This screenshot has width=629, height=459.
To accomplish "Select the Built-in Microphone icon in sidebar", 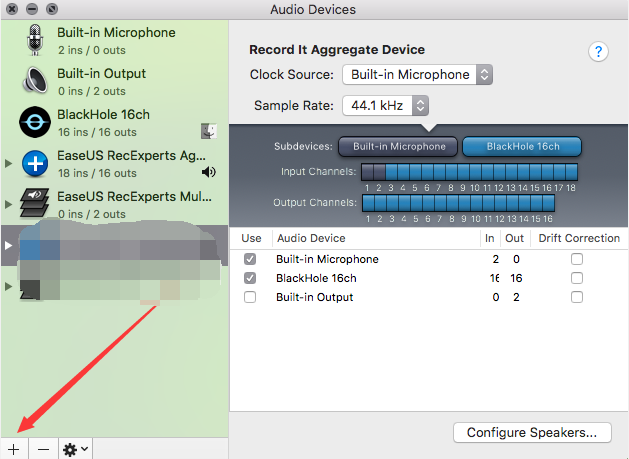I will click(x=35, y=40).
